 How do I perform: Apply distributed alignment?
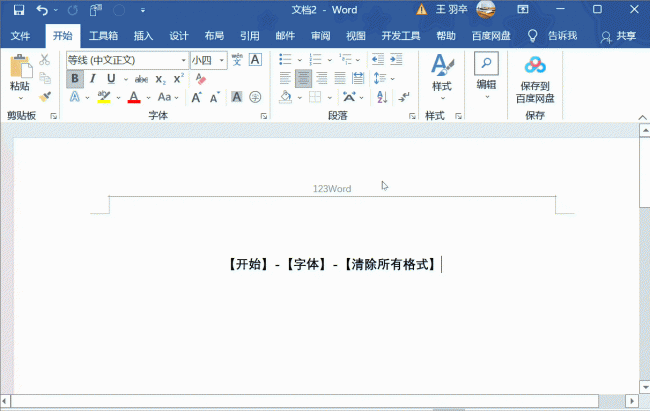point(358,78)
